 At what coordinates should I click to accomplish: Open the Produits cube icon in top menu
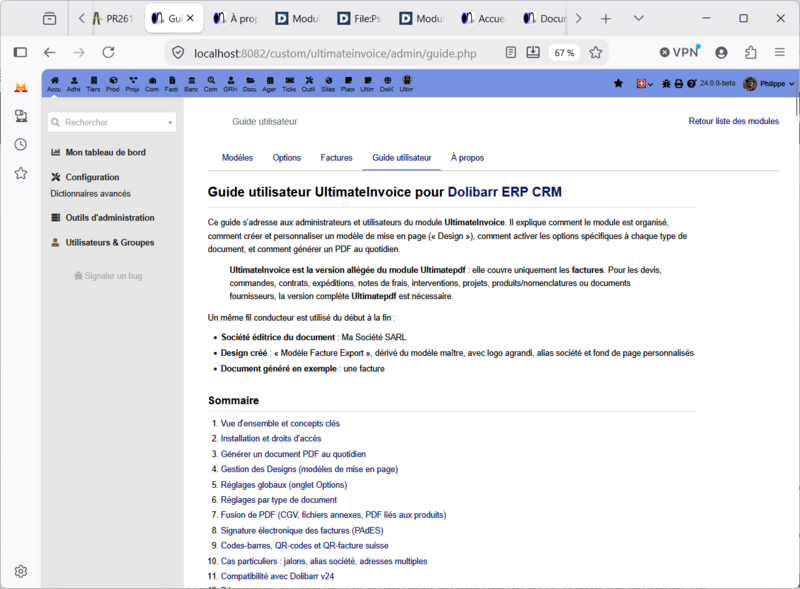click(x=113, y=81)
